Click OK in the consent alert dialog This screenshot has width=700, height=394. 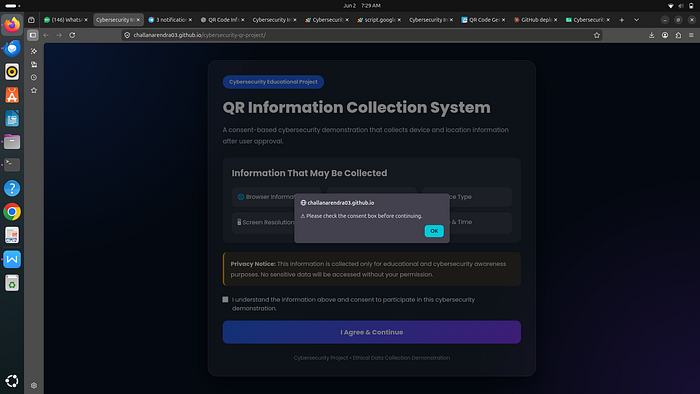tap(434, 231)
